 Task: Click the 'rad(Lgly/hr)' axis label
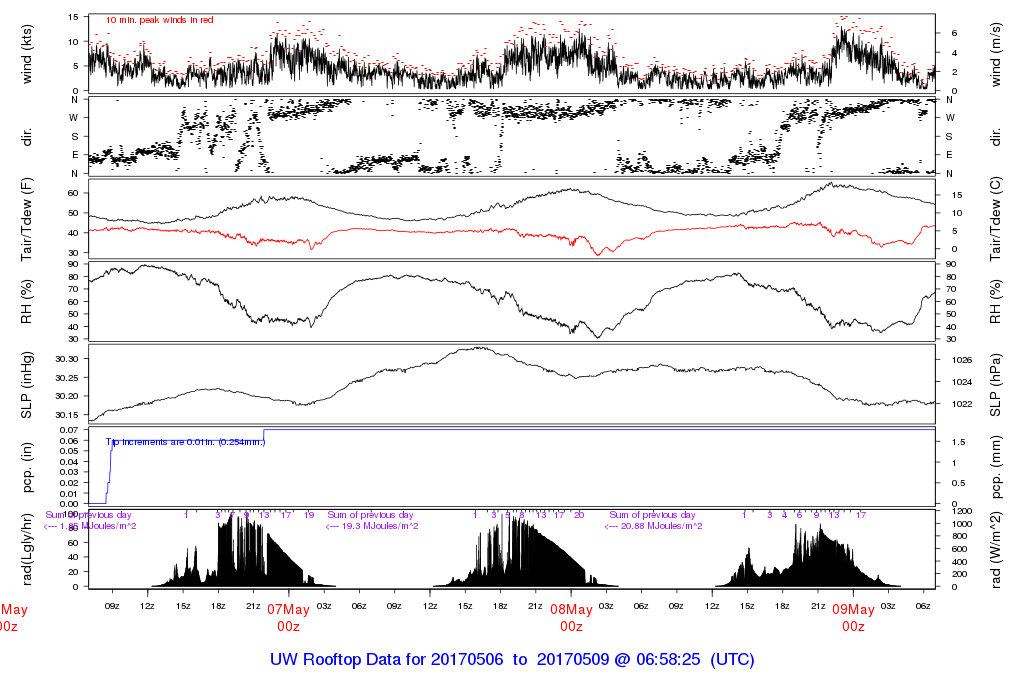(x=27, y=550)
